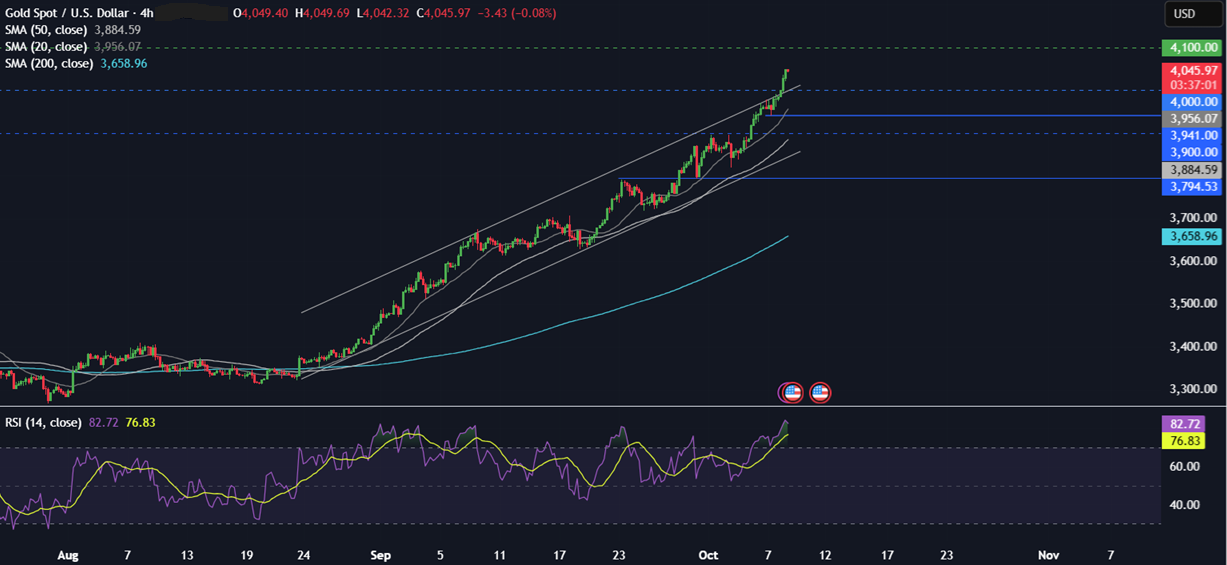Click the gray 3,884.59 SMA value label

(x=1190, y=170)
